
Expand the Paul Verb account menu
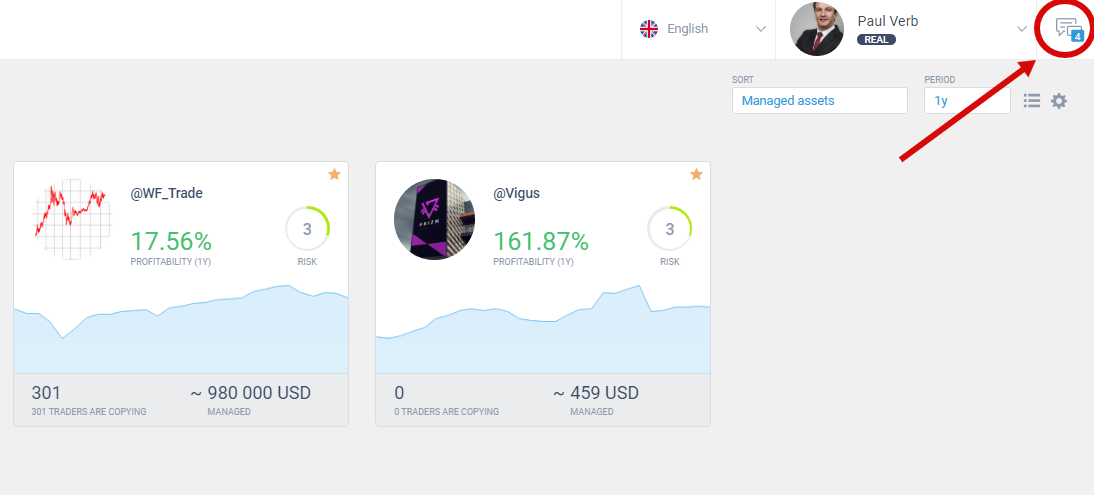click(x=1021, y=29)
